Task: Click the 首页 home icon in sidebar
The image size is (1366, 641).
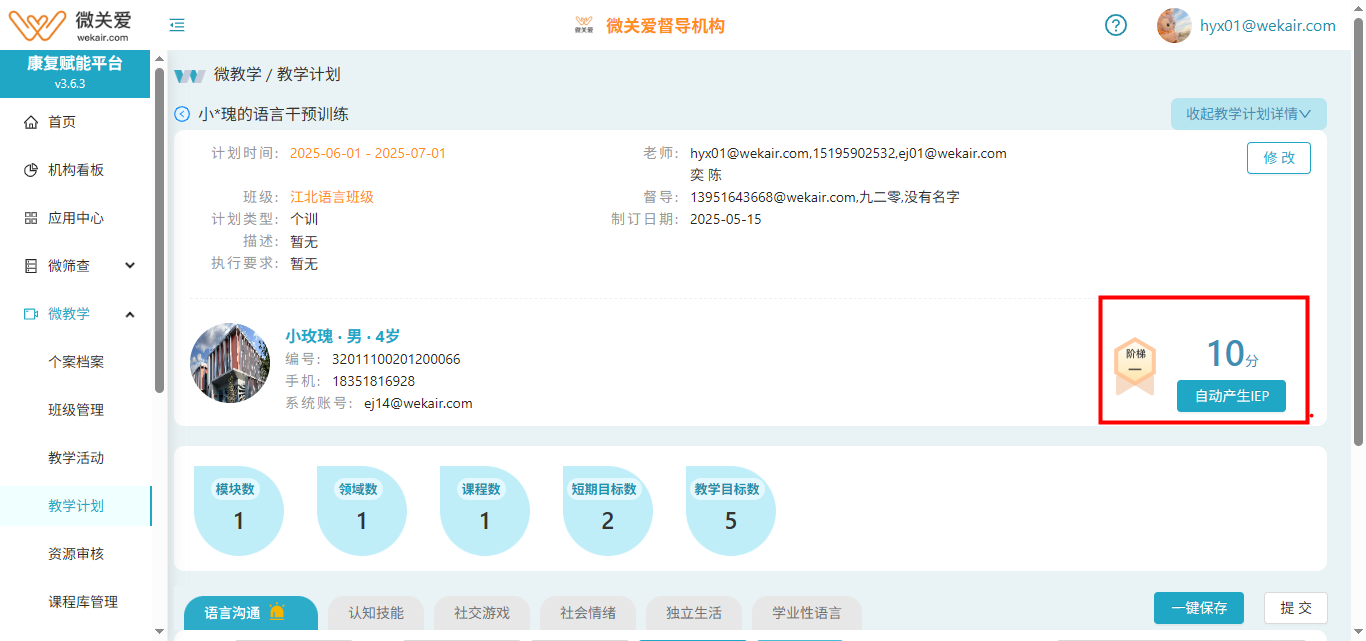Action: 31,122
